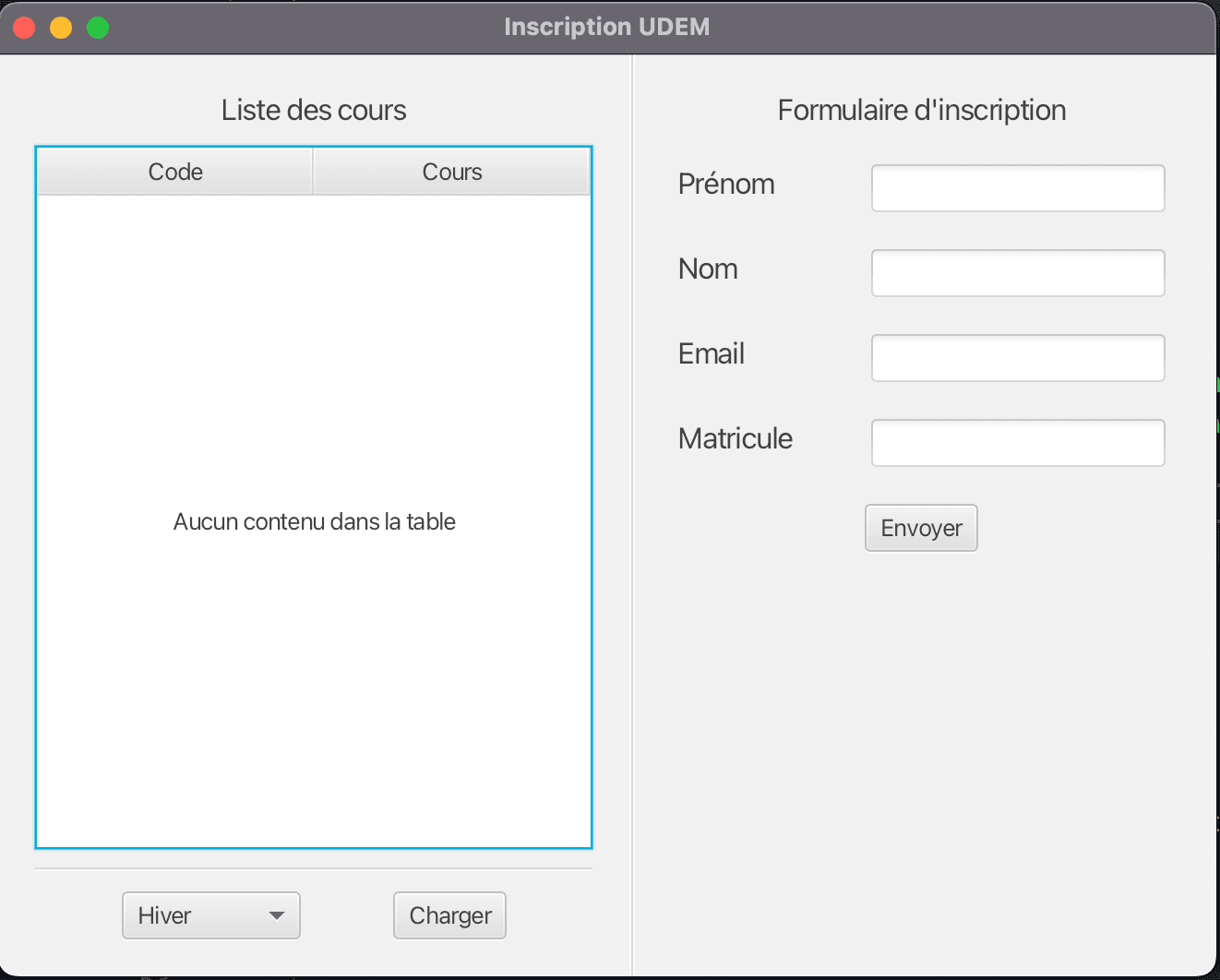Focus the Email input field
This screenshot has height=980, width=1220.
point(1018,358)
